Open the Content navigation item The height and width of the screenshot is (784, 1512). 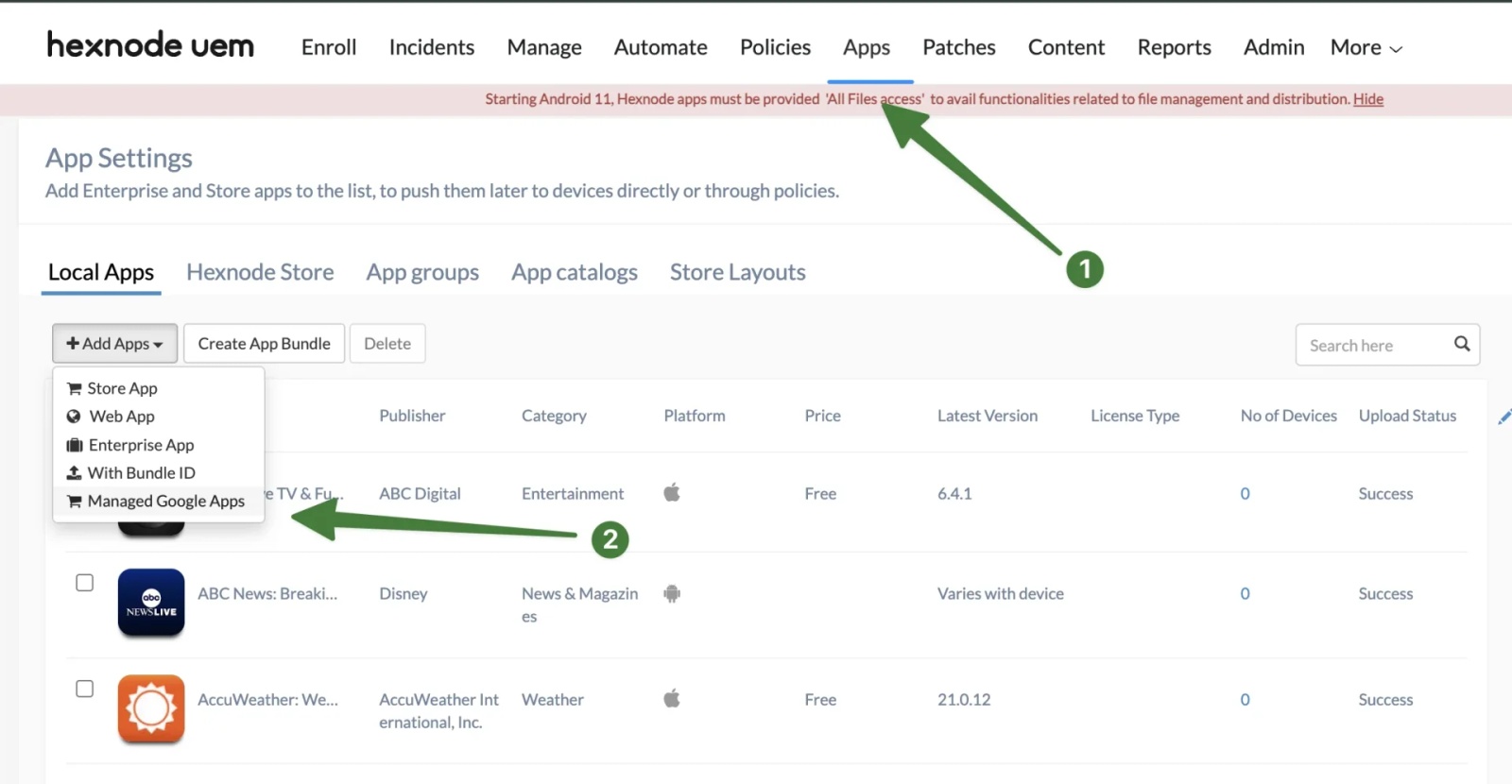click(1066, 47)
